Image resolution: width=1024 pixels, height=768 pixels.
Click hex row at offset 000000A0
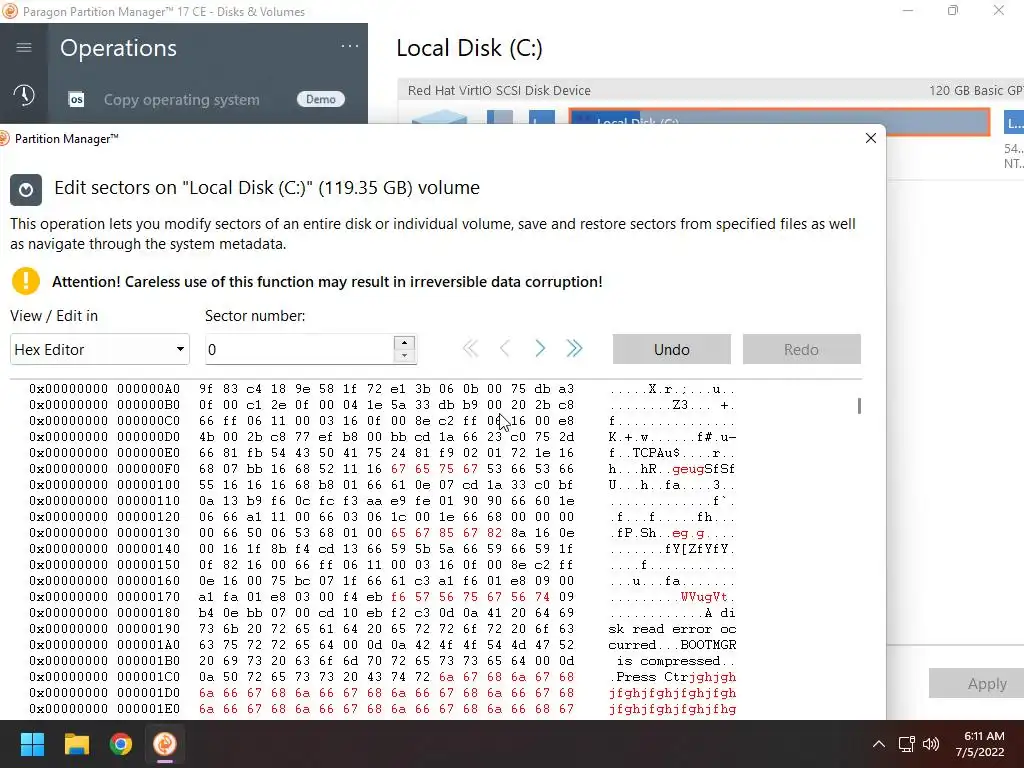382,389
